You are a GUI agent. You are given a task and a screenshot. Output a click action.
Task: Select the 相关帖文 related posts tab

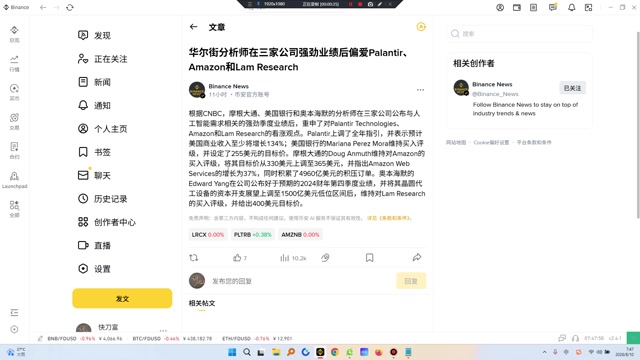coord(202,303)
